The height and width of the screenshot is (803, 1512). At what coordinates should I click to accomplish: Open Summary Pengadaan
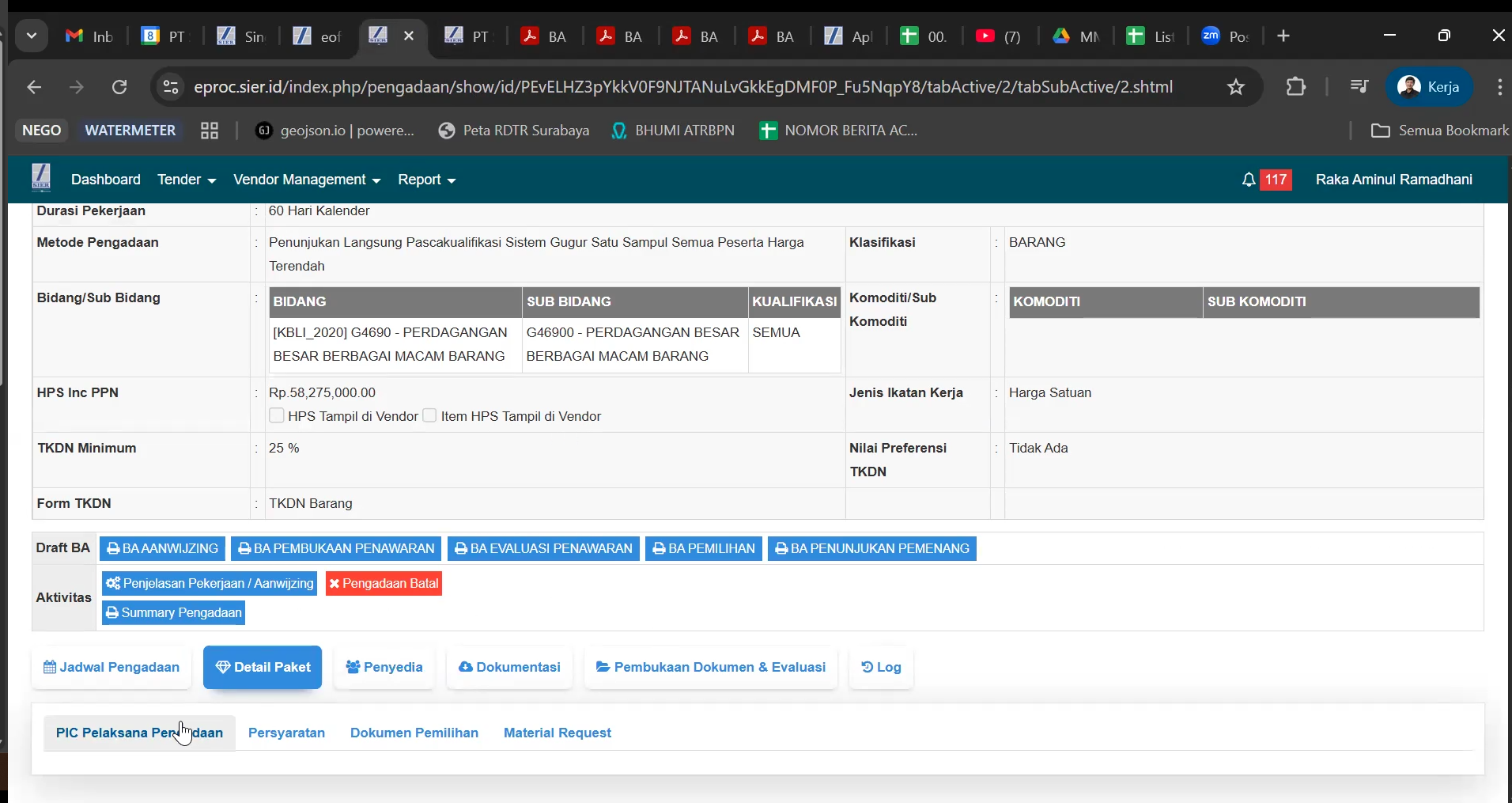coord(173,613)
